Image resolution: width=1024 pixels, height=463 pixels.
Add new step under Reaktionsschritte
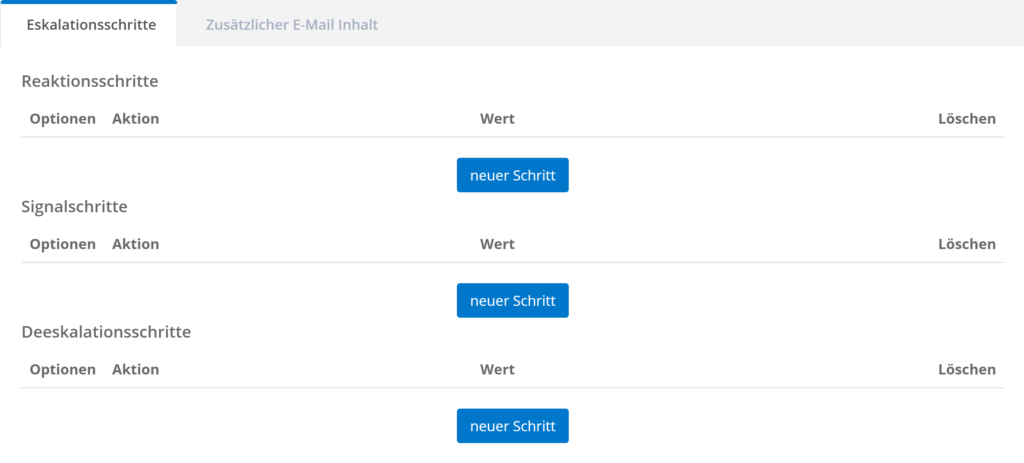(x=512, y=175)
